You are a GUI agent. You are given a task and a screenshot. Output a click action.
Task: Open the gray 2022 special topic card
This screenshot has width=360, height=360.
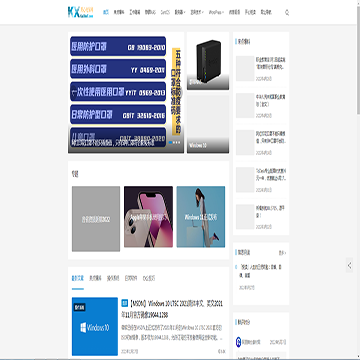[96, 219]
